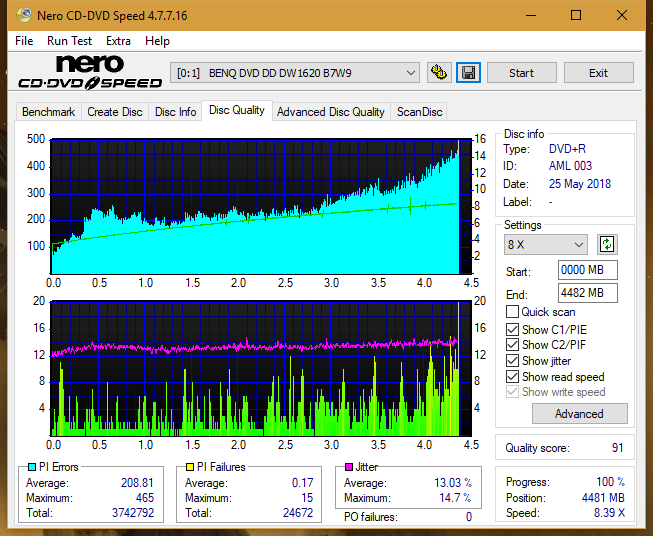Click the Position value 4481 MB
This screenshot has height=536, width=653.
(x=603, y=498)
